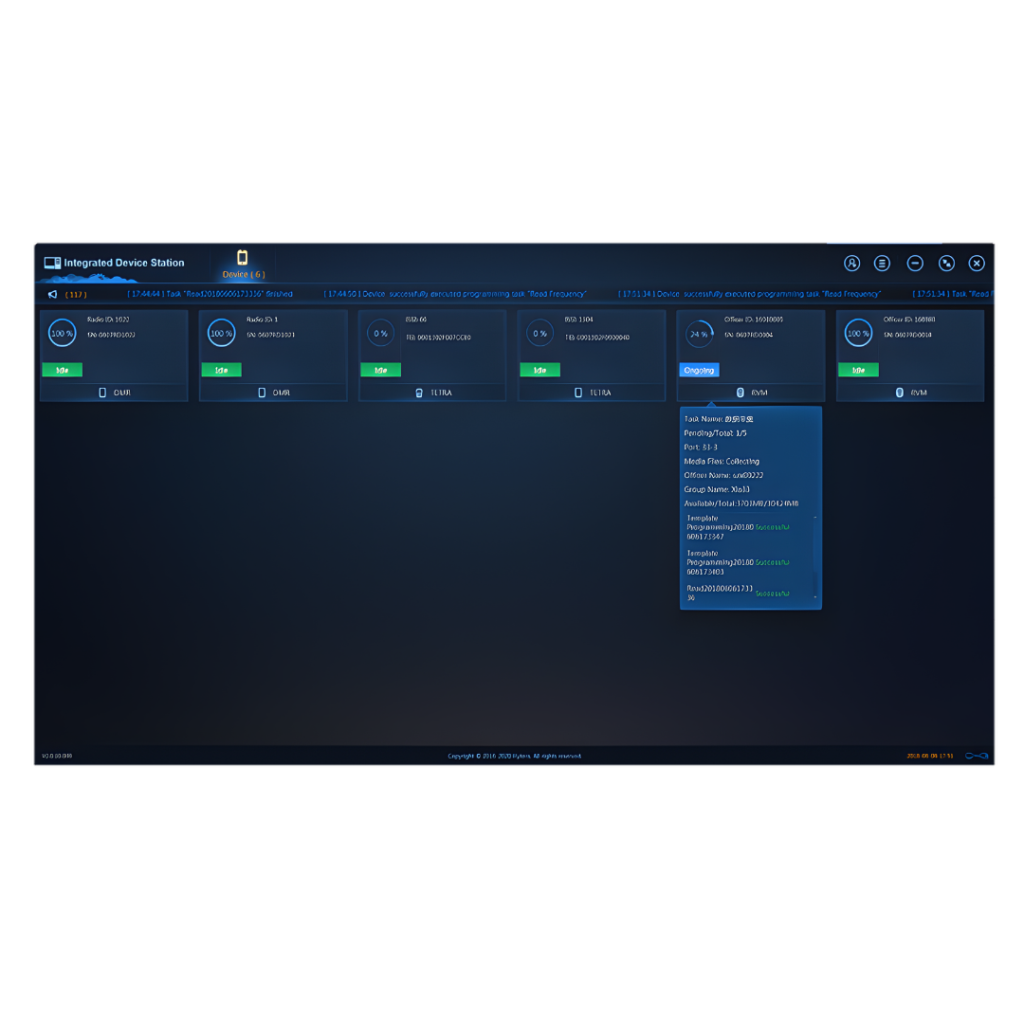Viewport: 1024px width, 1024px height.
Task: Select the second TETRA device card footer
Action: coord(591,393)
